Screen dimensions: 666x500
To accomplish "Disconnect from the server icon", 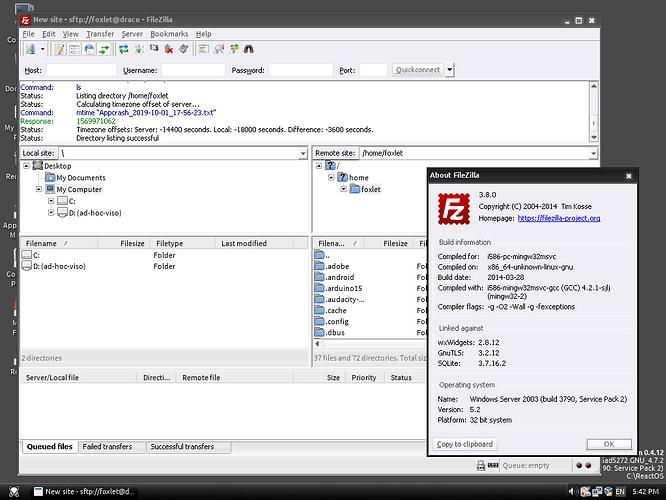I will [169, 49].
